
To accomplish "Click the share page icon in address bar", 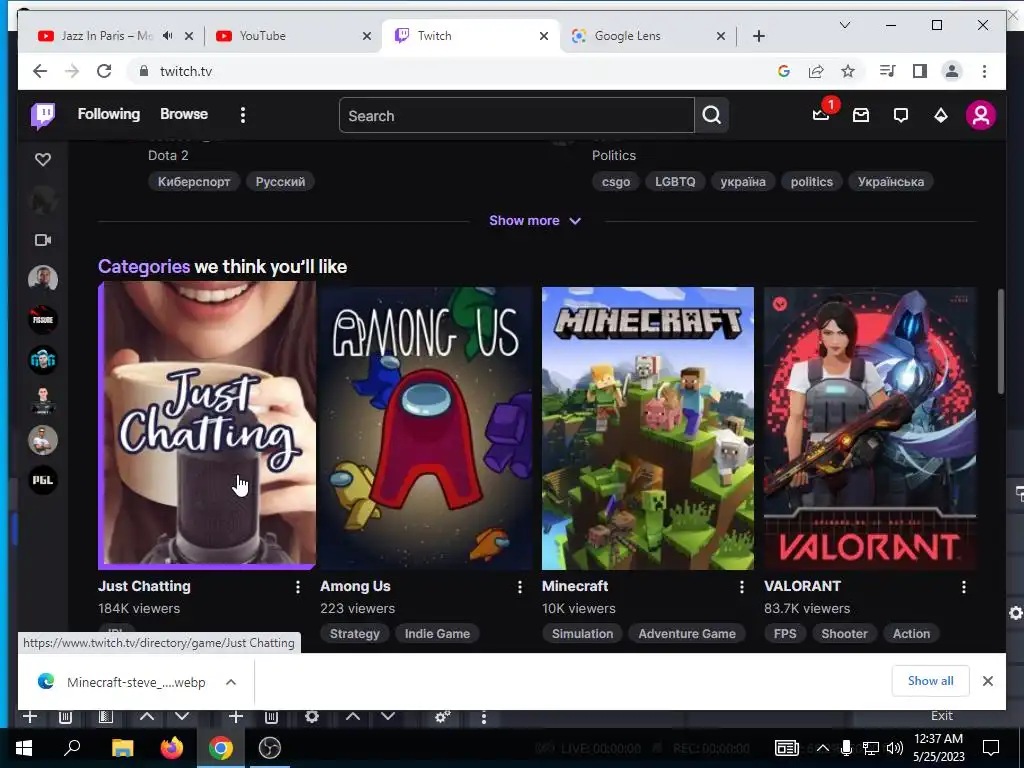I will pyautogui.click(x=816, y=71).
